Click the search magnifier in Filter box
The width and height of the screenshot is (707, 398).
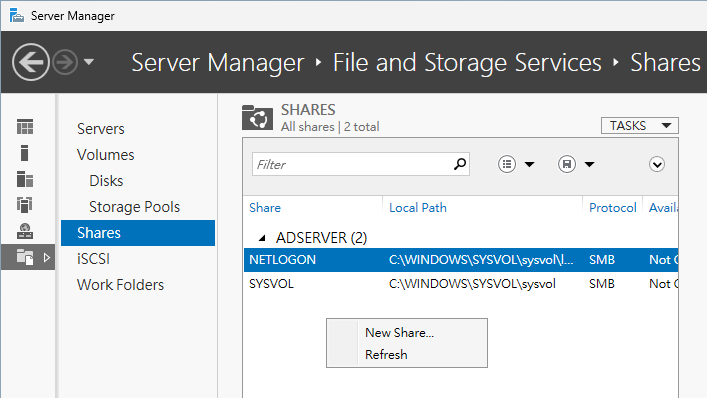[x=459, y=164]
